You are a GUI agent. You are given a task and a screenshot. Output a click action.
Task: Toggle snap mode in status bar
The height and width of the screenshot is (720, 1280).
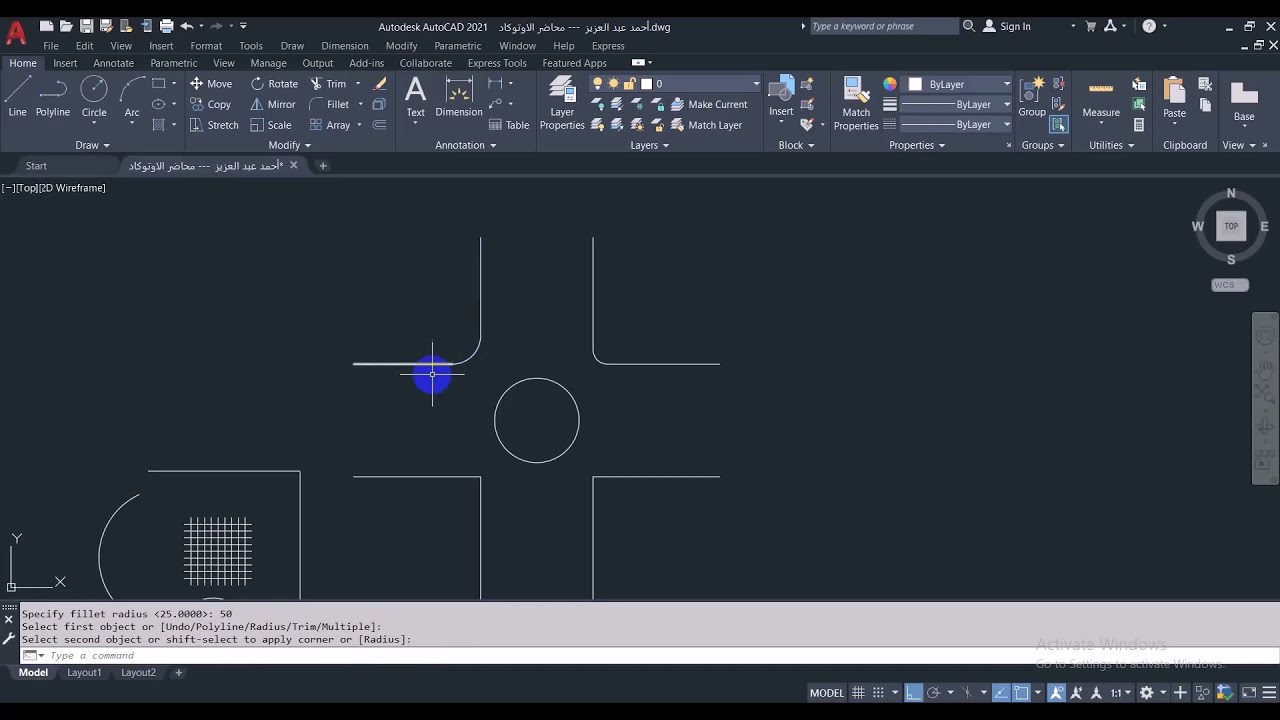(x=878, y=693)
